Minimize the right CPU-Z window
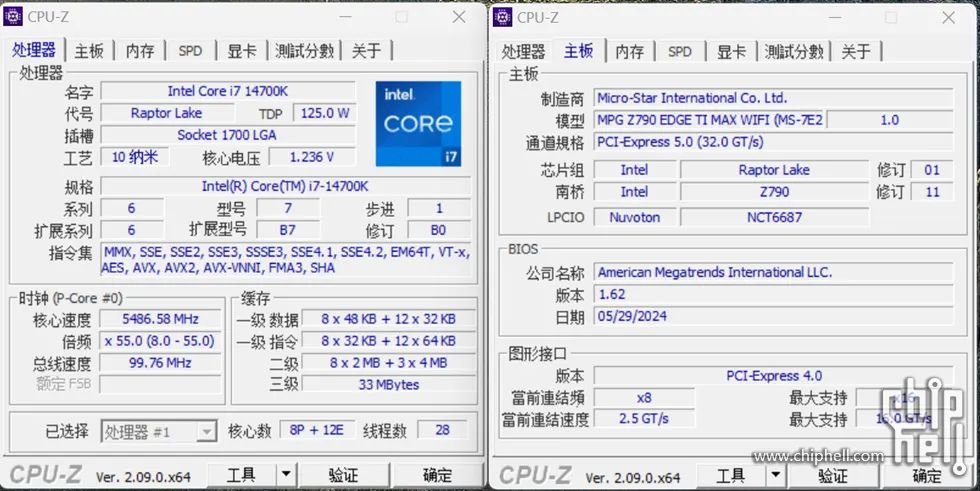The width and height of the screenshot is (980, 491). (834, 17)
